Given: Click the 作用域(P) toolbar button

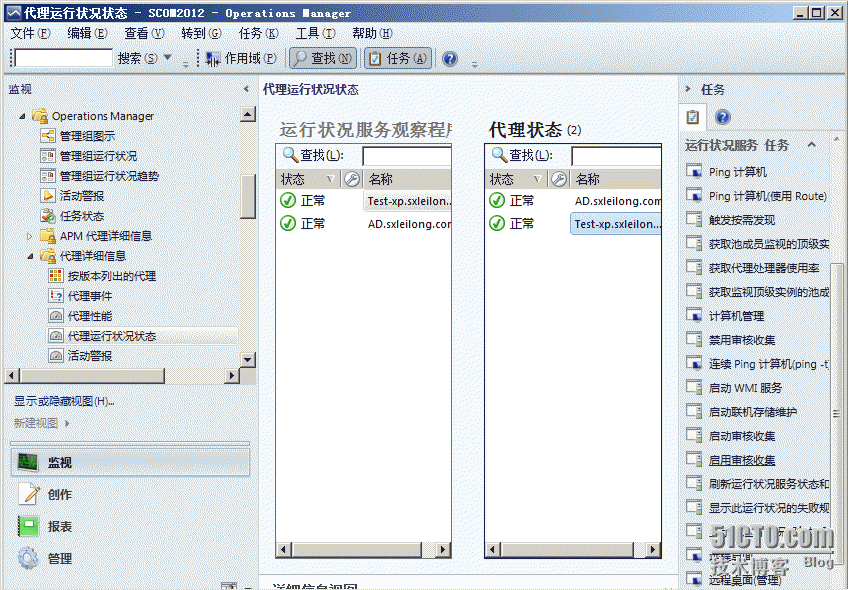Looking at the screenshot, I should click(x=241, y=58).
